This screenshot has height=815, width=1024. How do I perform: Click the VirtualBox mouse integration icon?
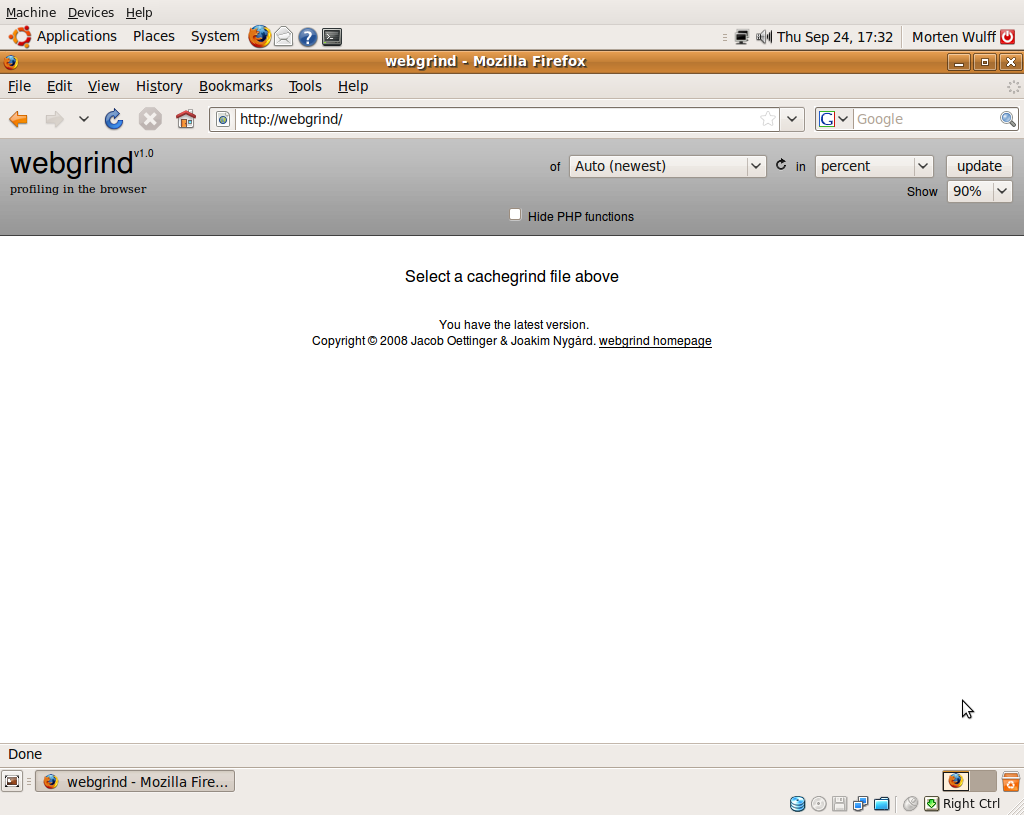910,804
